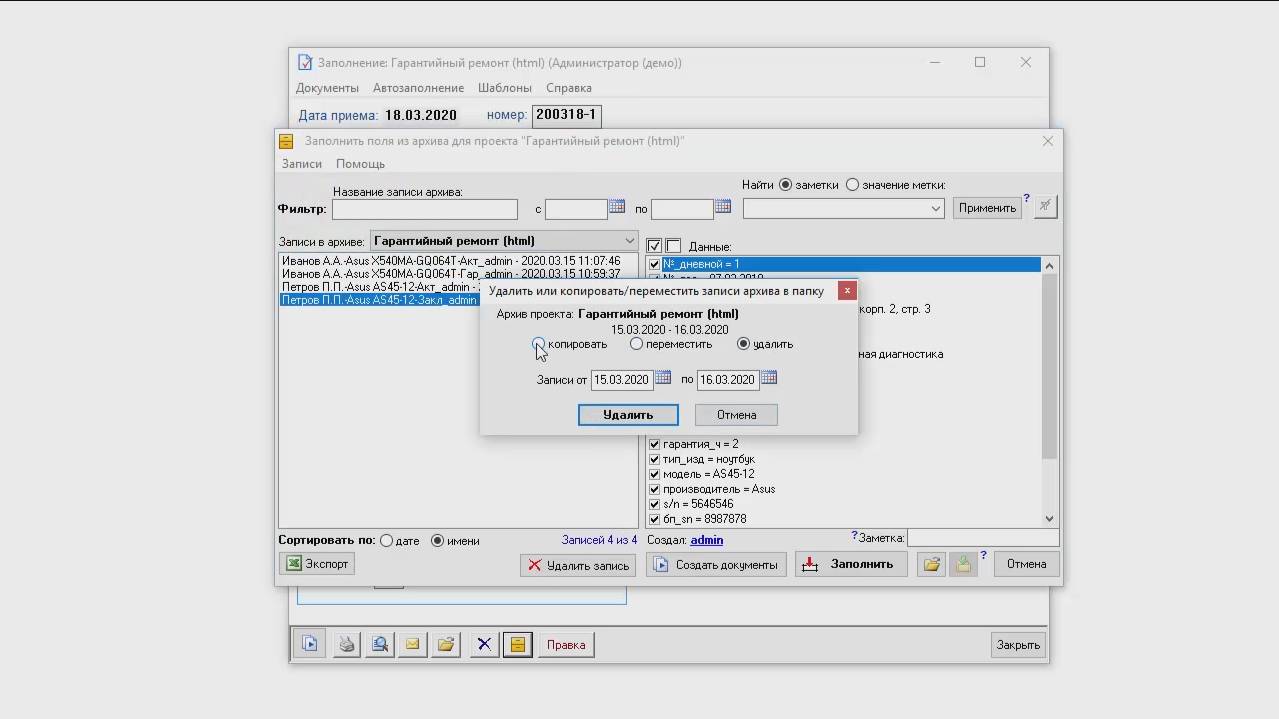This screenshot has width=1279, height=719.
Task: Click the clear filter icon beside Применить
Action: (1045, 207)
